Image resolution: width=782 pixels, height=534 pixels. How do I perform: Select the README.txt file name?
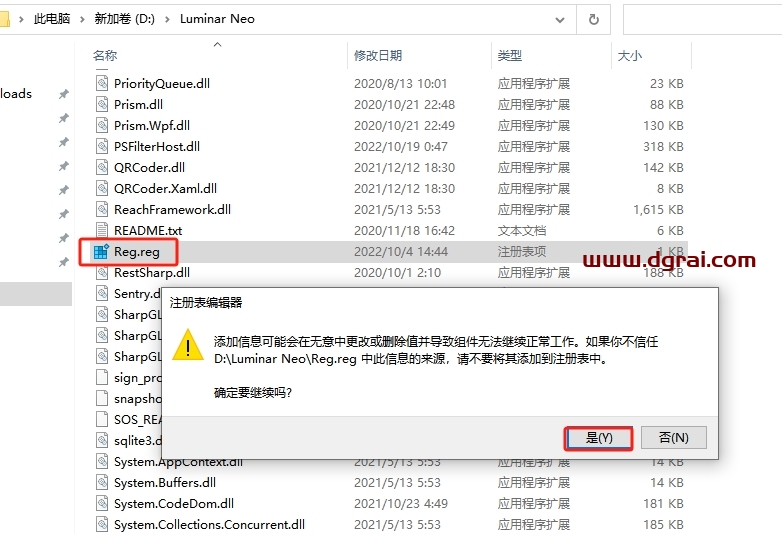(x=148, y=230)
